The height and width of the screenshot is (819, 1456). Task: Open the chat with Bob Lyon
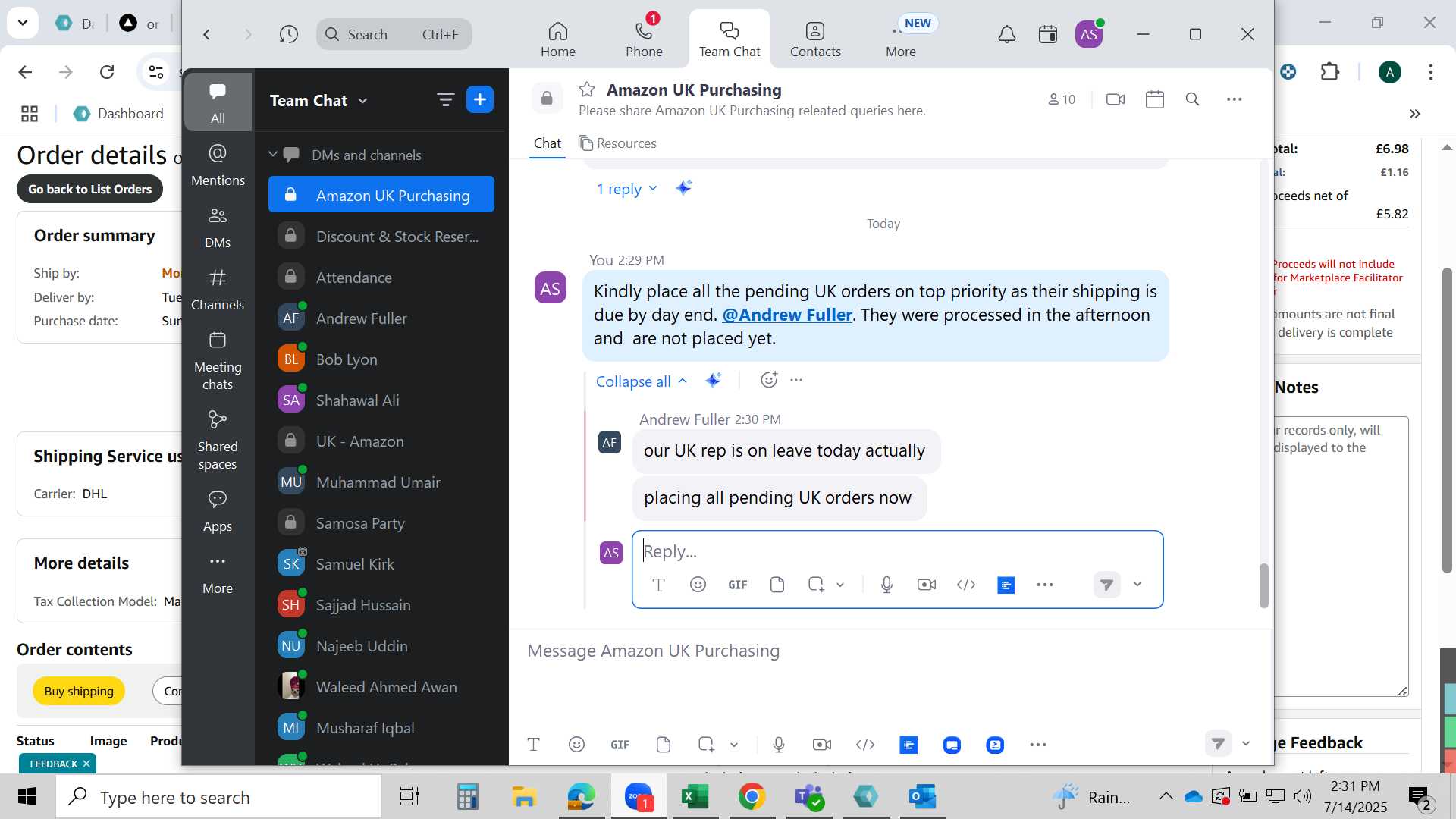381,359
